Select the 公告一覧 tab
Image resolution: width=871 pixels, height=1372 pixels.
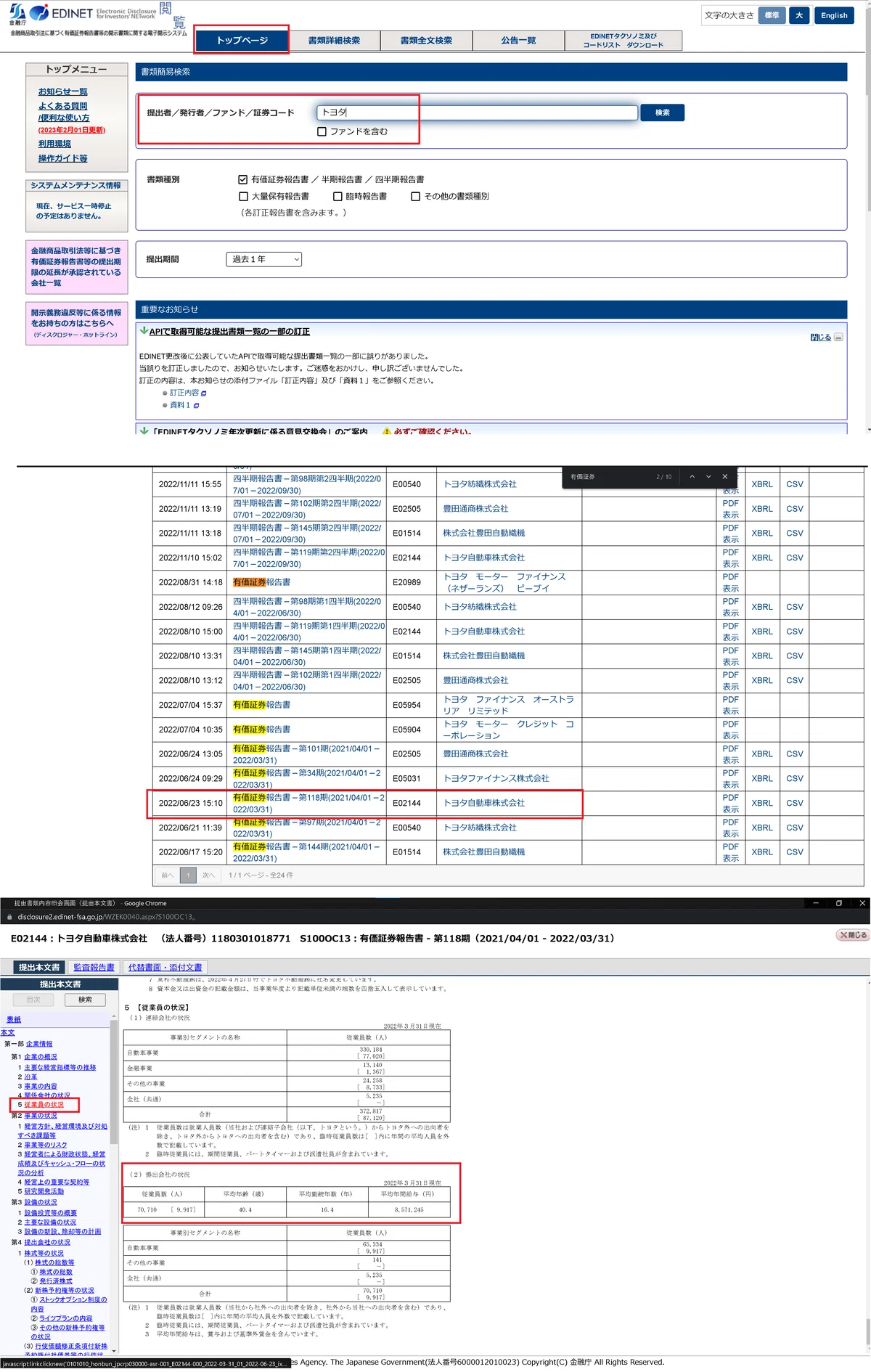[x=518, y=41]
